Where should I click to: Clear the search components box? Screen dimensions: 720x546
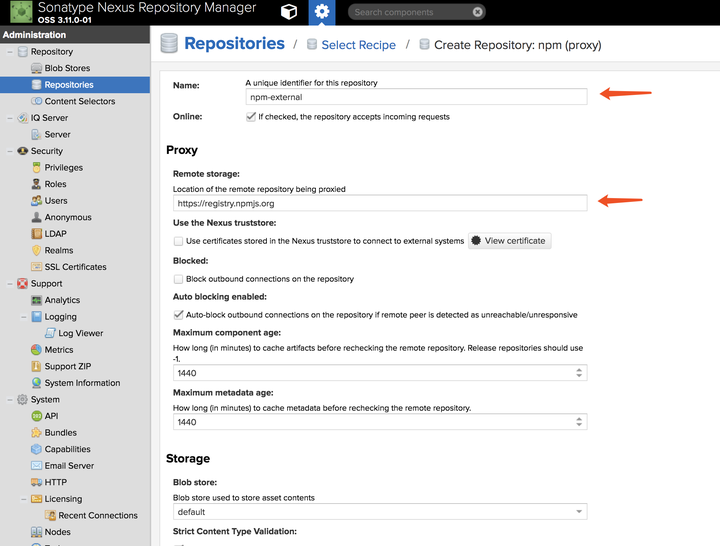click(478, 12)
